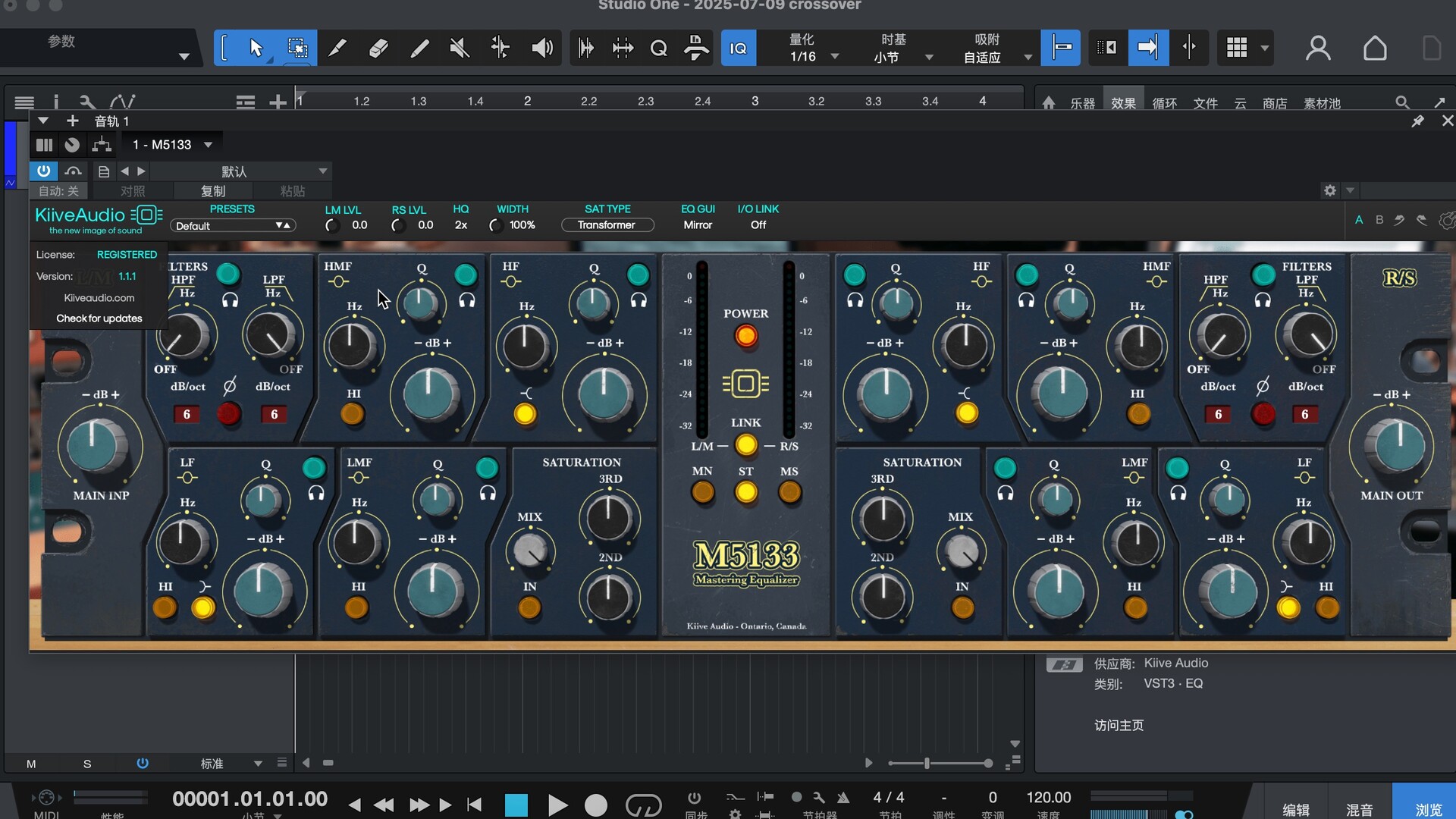This screenshot has width=1456, height=819.
Task: Select the Split tool icon
Action: click(x=500, y=49)
